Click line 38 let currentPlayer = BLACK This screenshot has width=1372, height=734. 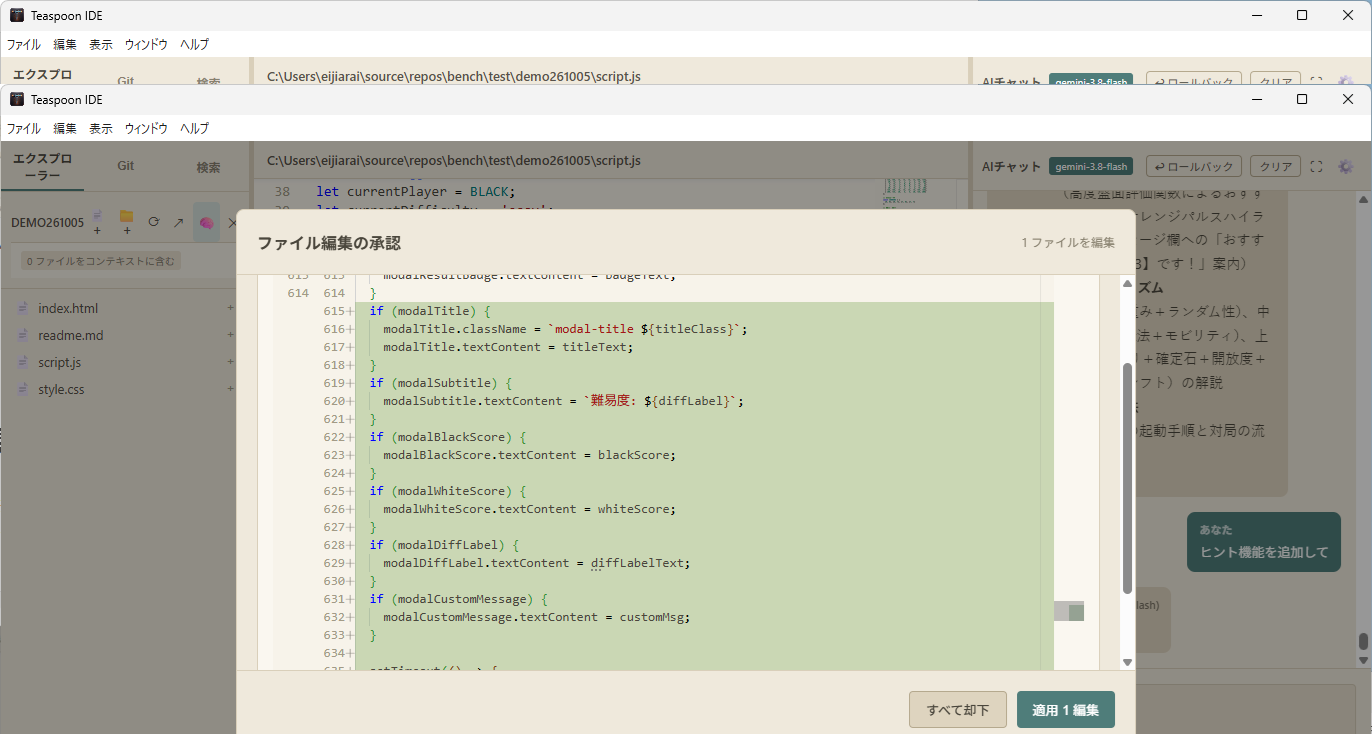coord(414,191)
